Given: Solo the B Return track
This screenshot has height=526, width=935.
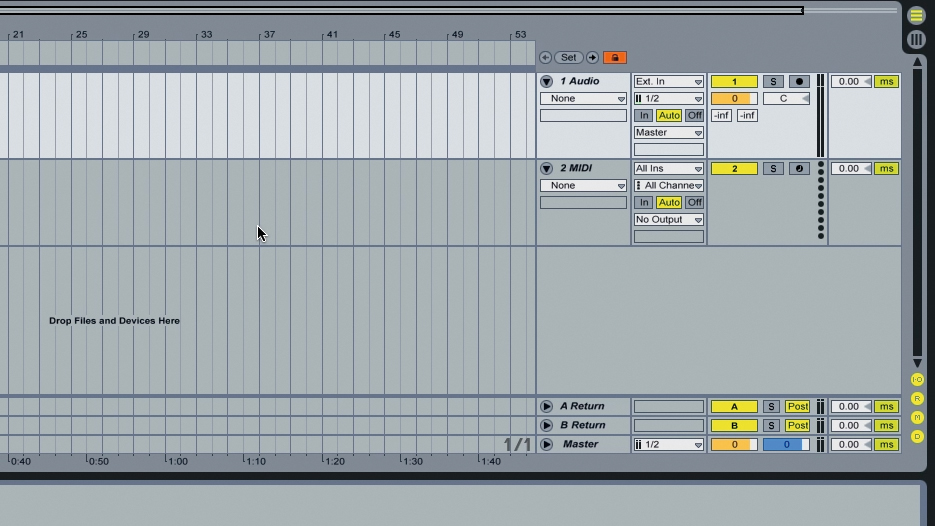Looking at the screenshot, I should click(771, 426).
